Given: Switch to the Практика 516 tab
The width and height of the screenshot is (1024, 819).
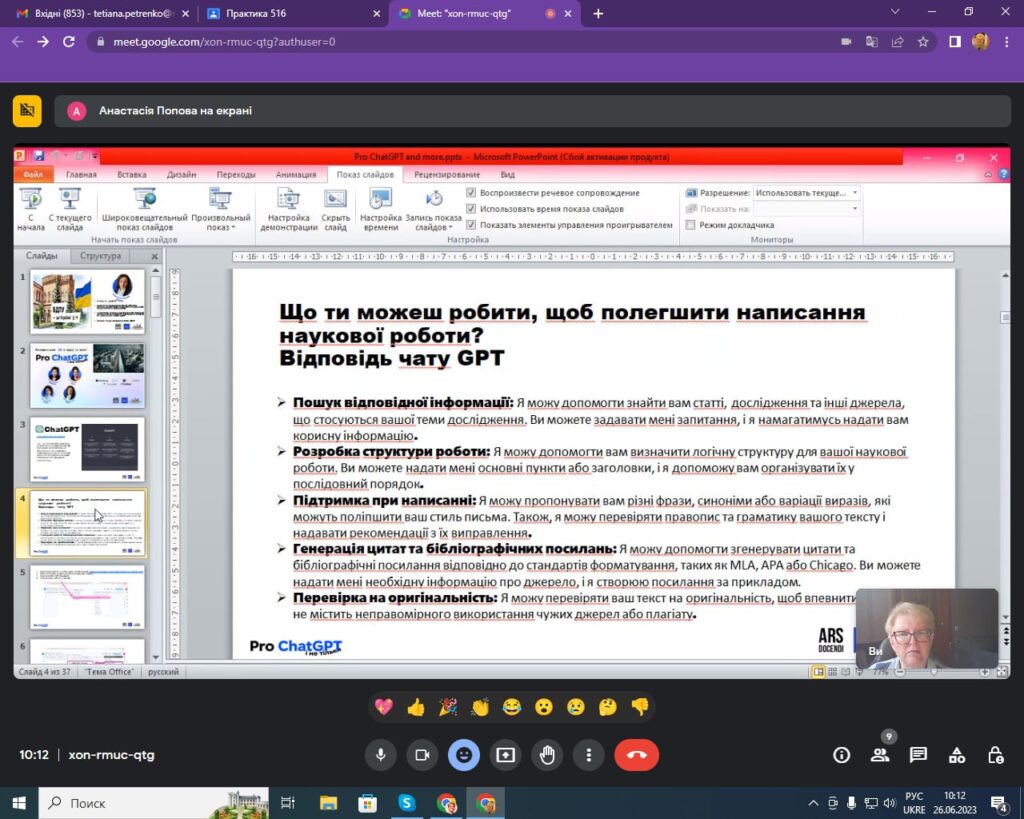Looking at the screenshot, I should 290,14.
